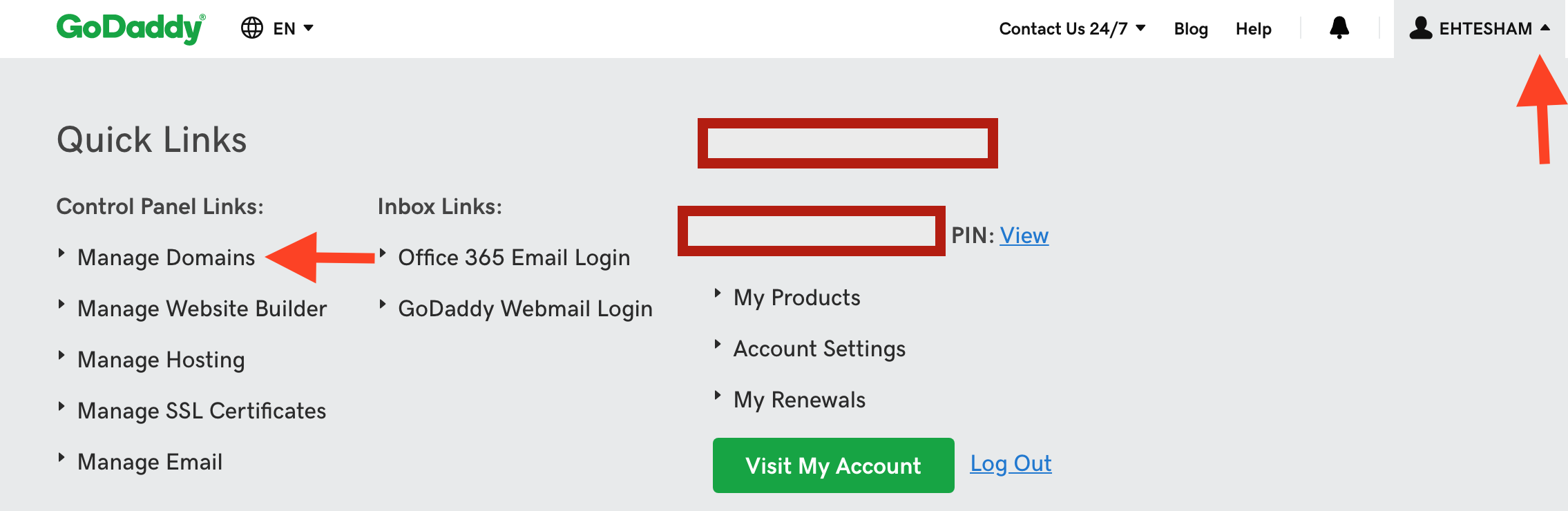View the account PIN
Image resolution: width=1568 pixels, height=511 pixels.
1024,235
